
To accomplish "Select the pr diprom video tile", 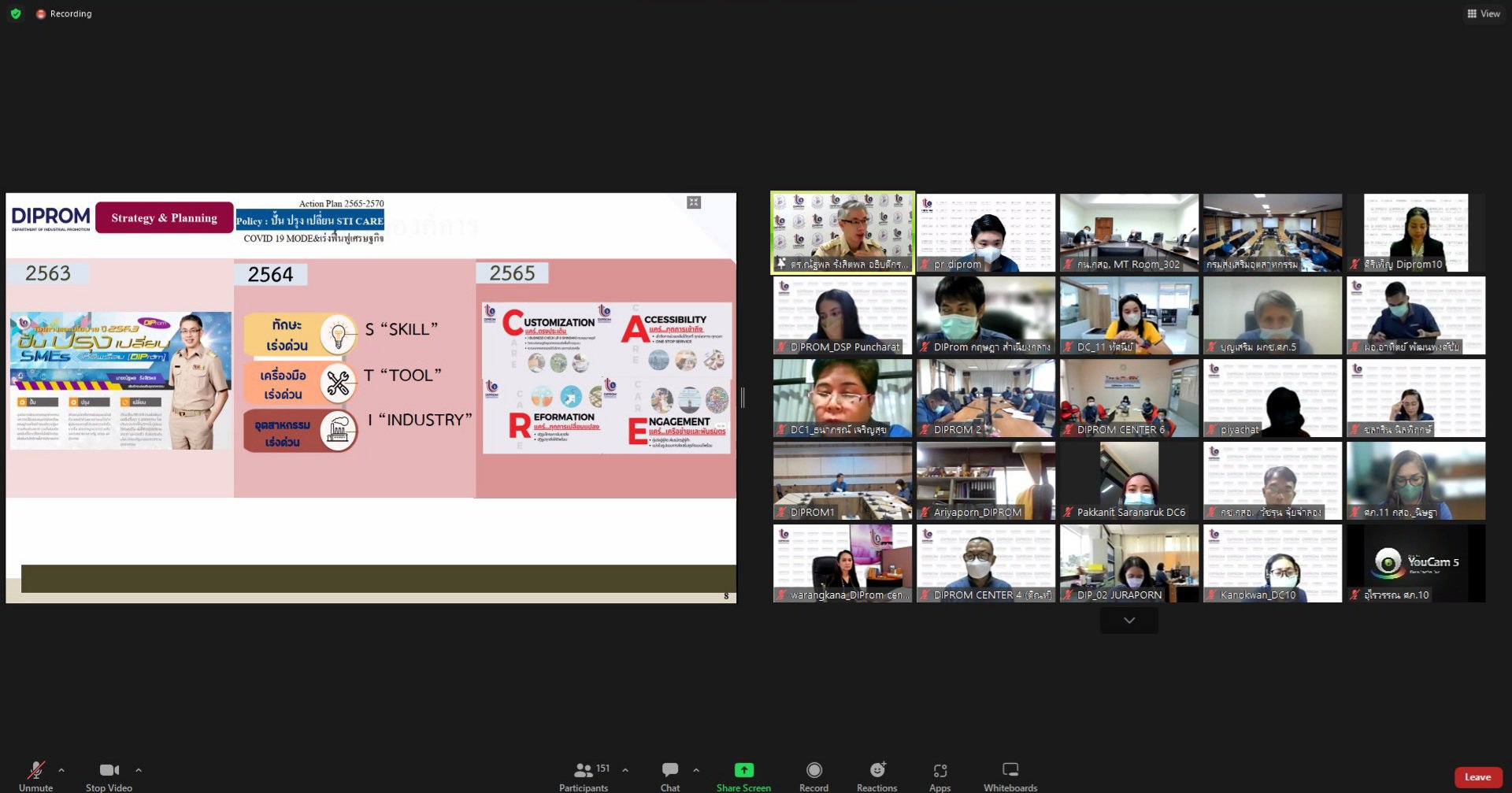I will coord(986,233).
